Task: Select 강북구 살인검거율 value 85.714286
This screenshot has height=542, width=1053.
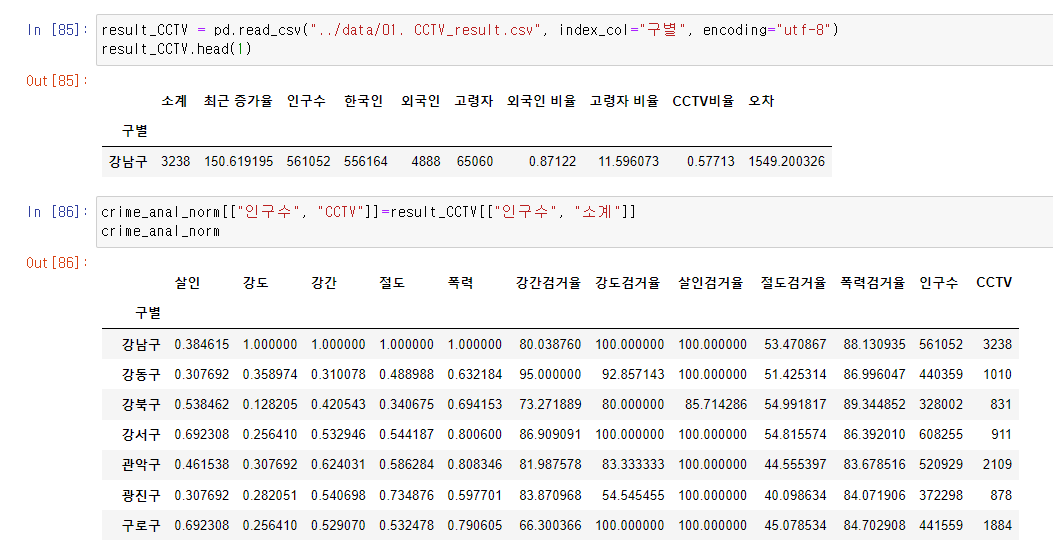Action: [716, 404]
